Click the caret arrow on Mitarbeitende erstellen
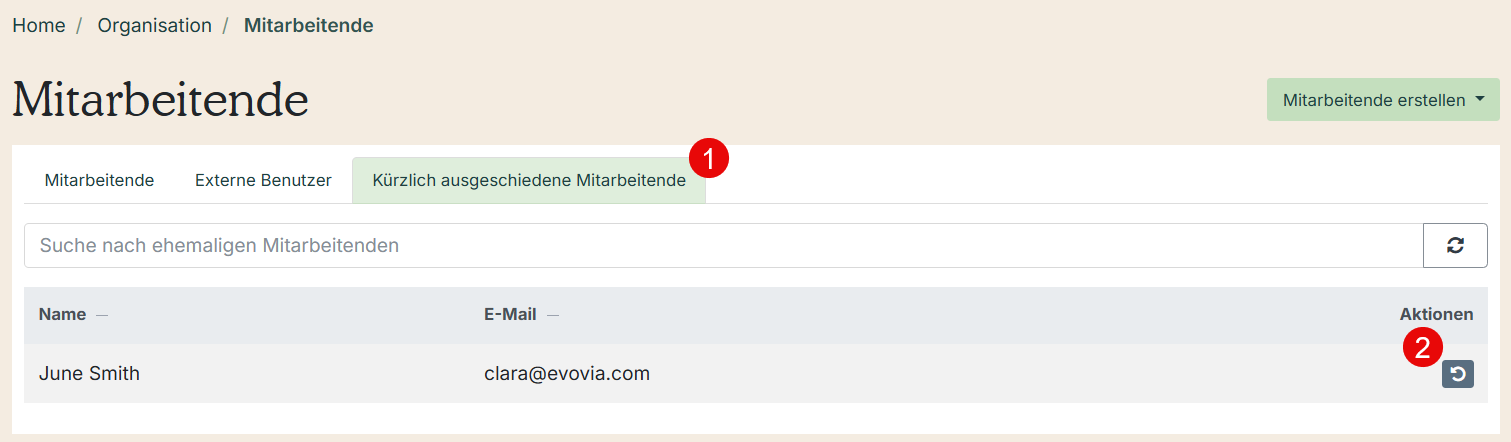The image size is (1511, 442). (x=1480, y=100)
